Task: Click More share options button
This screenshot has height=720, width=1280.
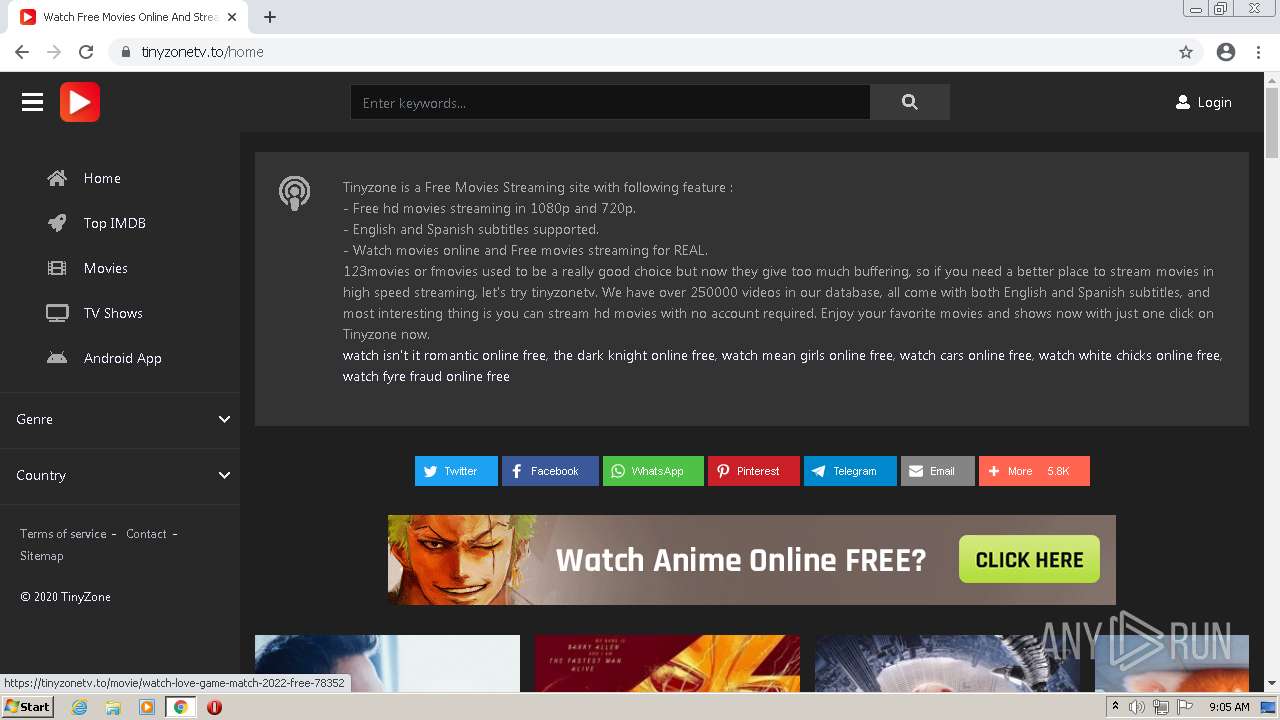Action: [1034, 471]
